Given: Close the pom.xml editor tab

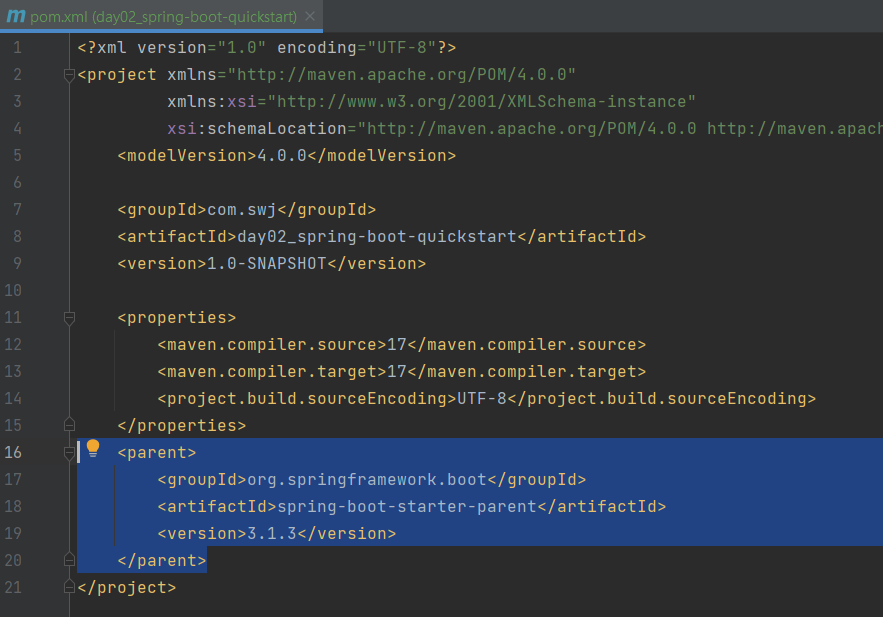Looking at the screenshot, I should pos(310,16).
